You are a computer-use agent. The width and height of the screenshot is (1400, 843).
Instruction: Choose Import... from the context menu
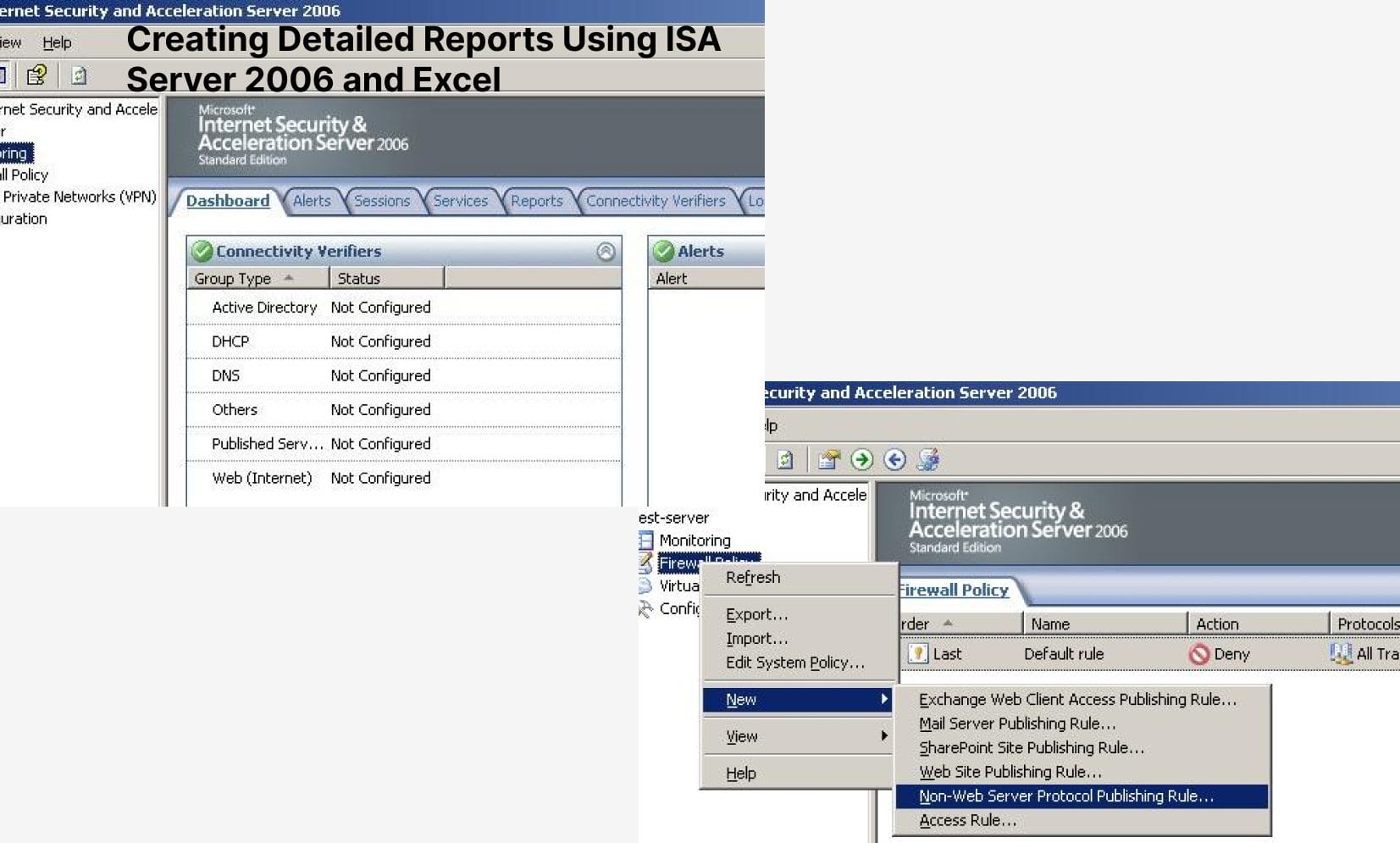pos(799,639)
